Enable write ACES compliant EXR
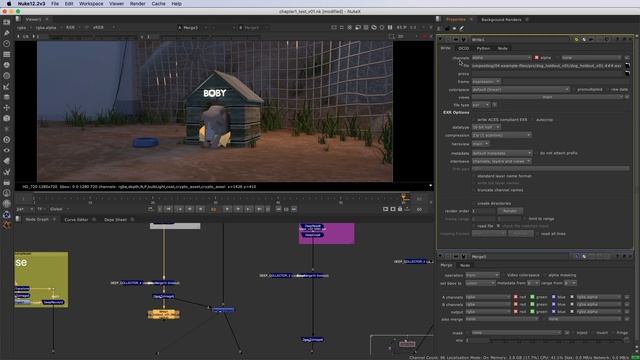Viewport: 640px width, 360px height. click(x=474, y=120)
